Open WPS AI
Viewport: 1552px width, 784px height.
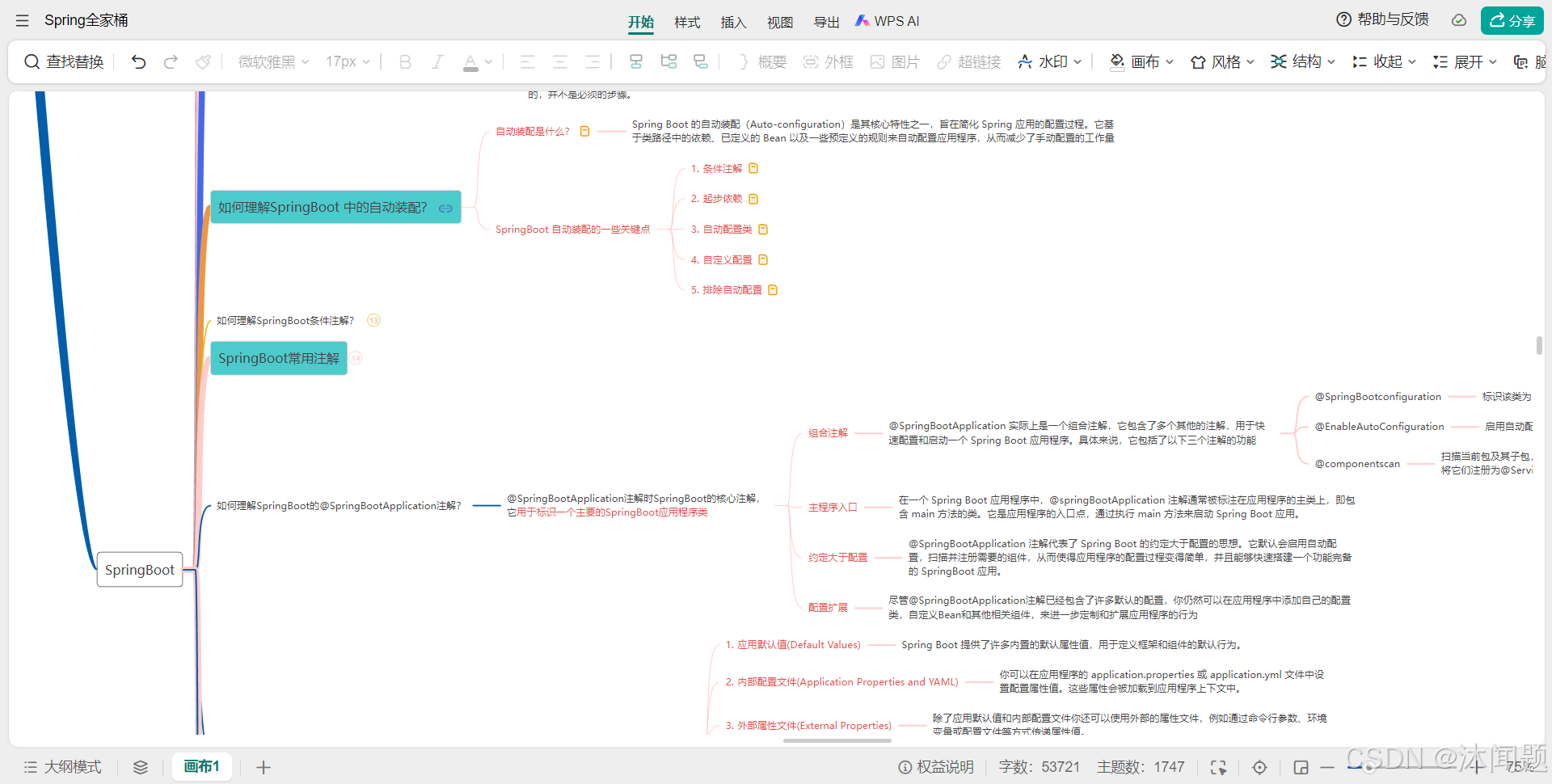coord(887,21)
